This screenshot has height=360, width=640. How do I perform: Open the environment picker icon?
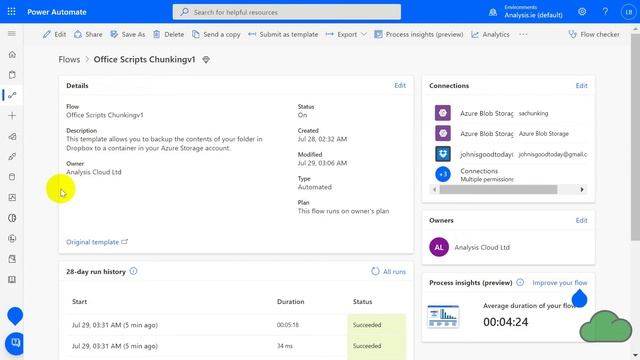(493, 12)
